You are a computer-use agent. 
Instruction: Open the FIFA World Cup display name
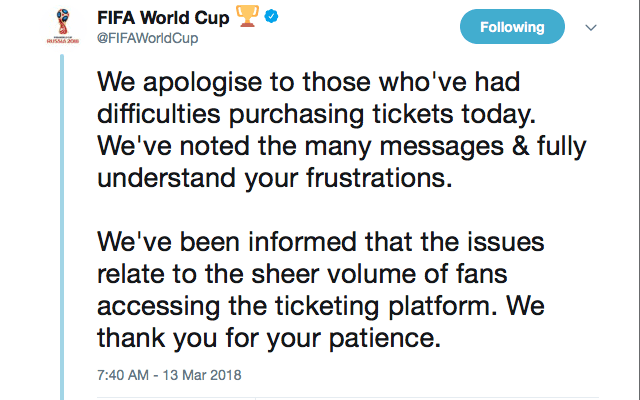(x=163, y=18)
